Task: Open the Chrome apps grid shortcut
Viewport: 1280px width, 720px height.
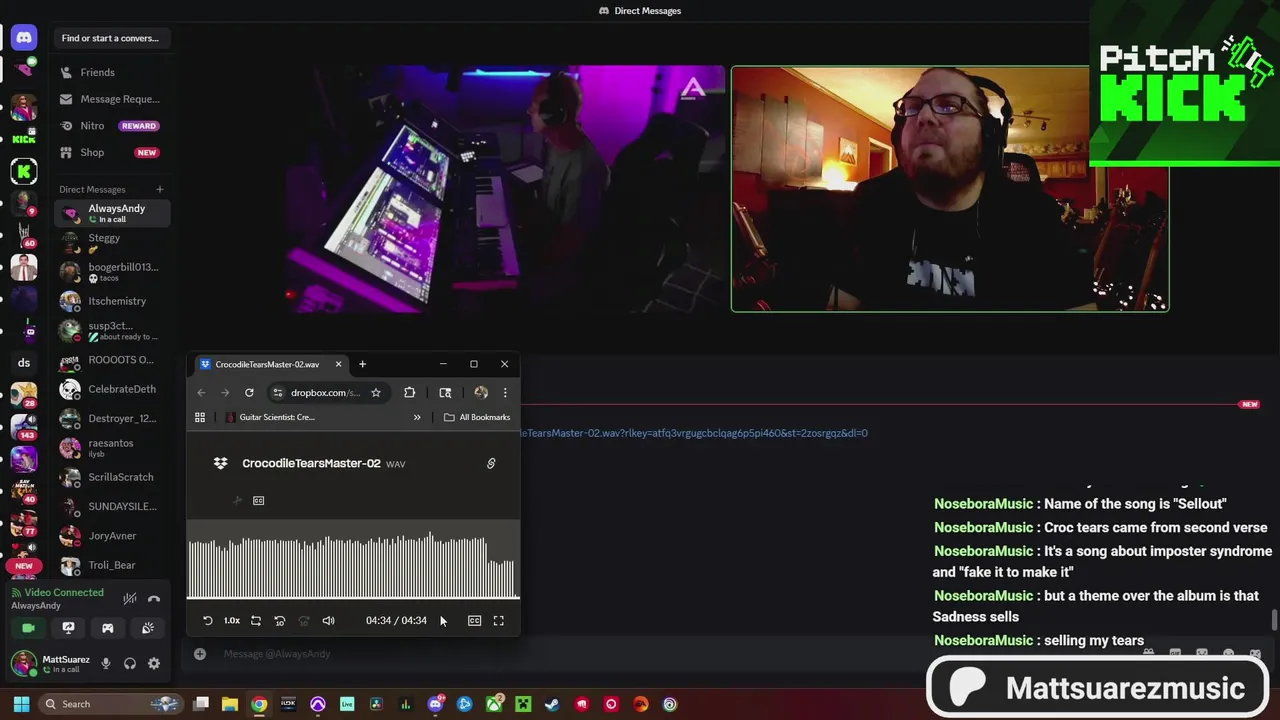Action: point(200,417)
